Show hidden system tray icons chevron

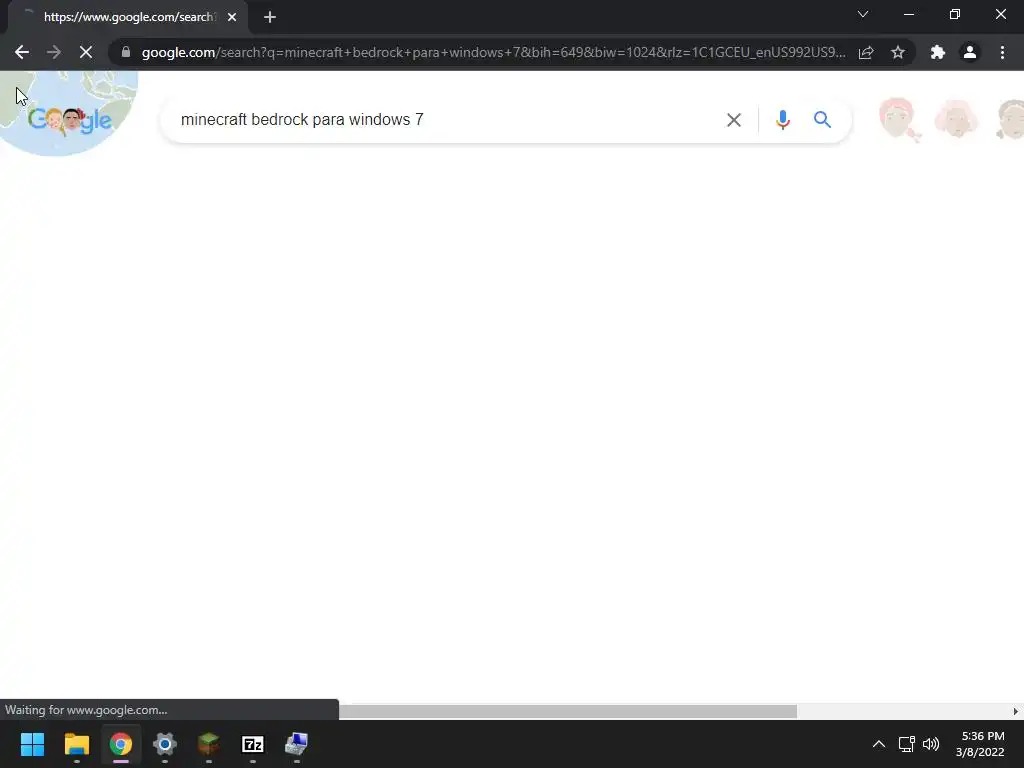pos(879,744)
